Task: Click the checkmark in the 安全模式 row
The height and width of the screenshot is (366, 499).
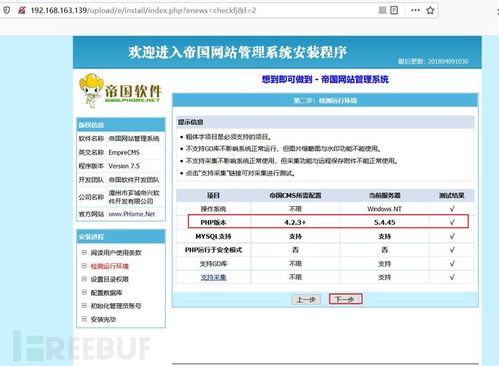Action: 452,249
